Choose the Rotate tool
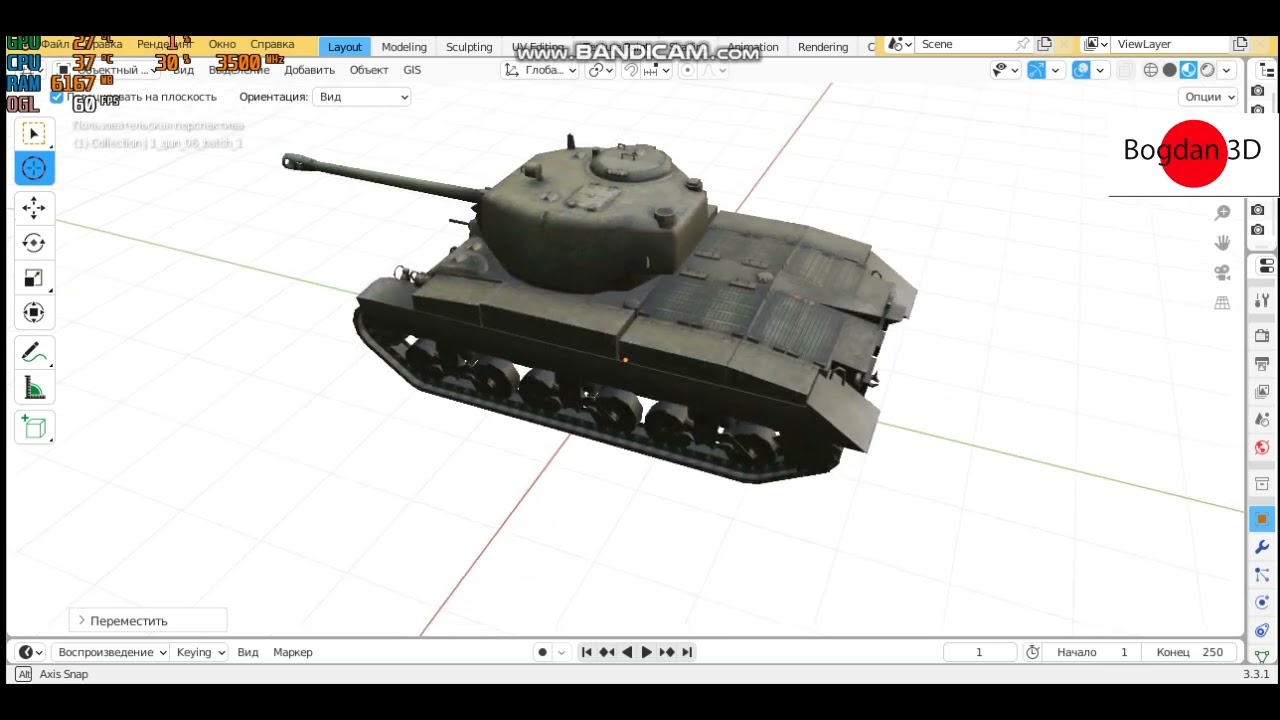Viewport: 1280px width, 720px height. coord(34,242)
